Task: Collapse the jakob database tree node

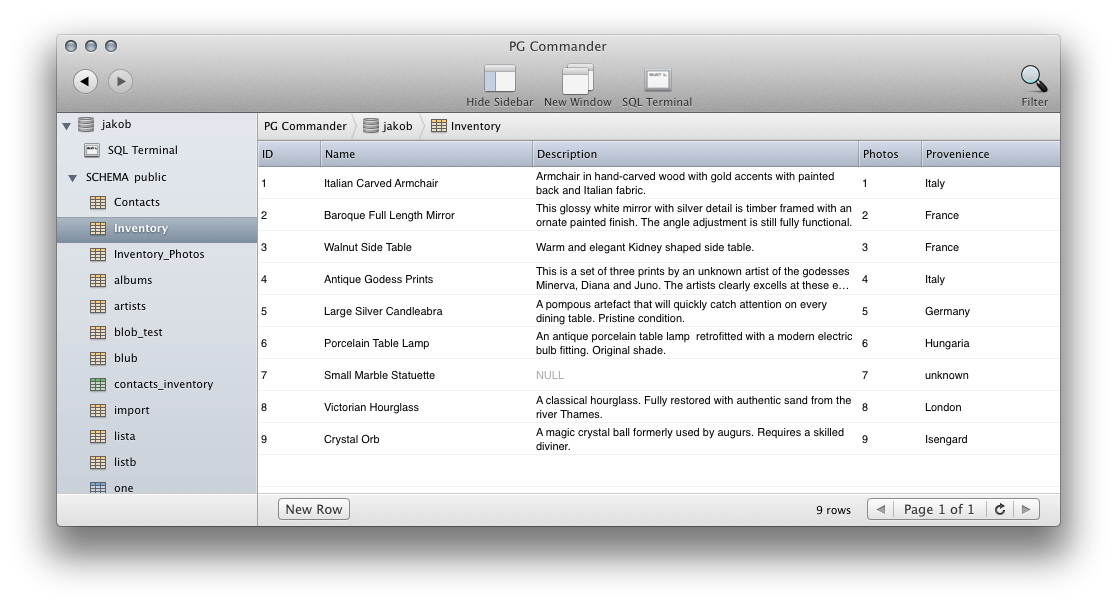Action: click(x=67, y=126)
